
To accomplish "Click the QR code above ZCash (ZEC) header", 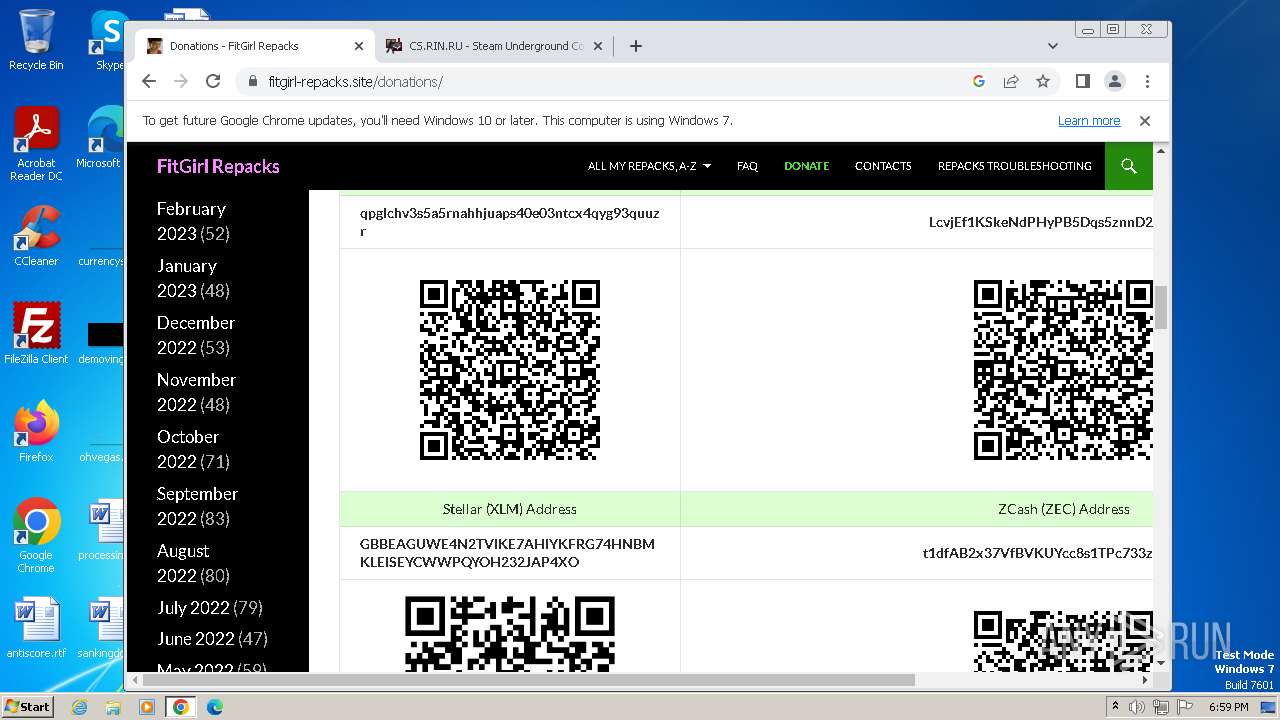I will (x=1063, y=370).
